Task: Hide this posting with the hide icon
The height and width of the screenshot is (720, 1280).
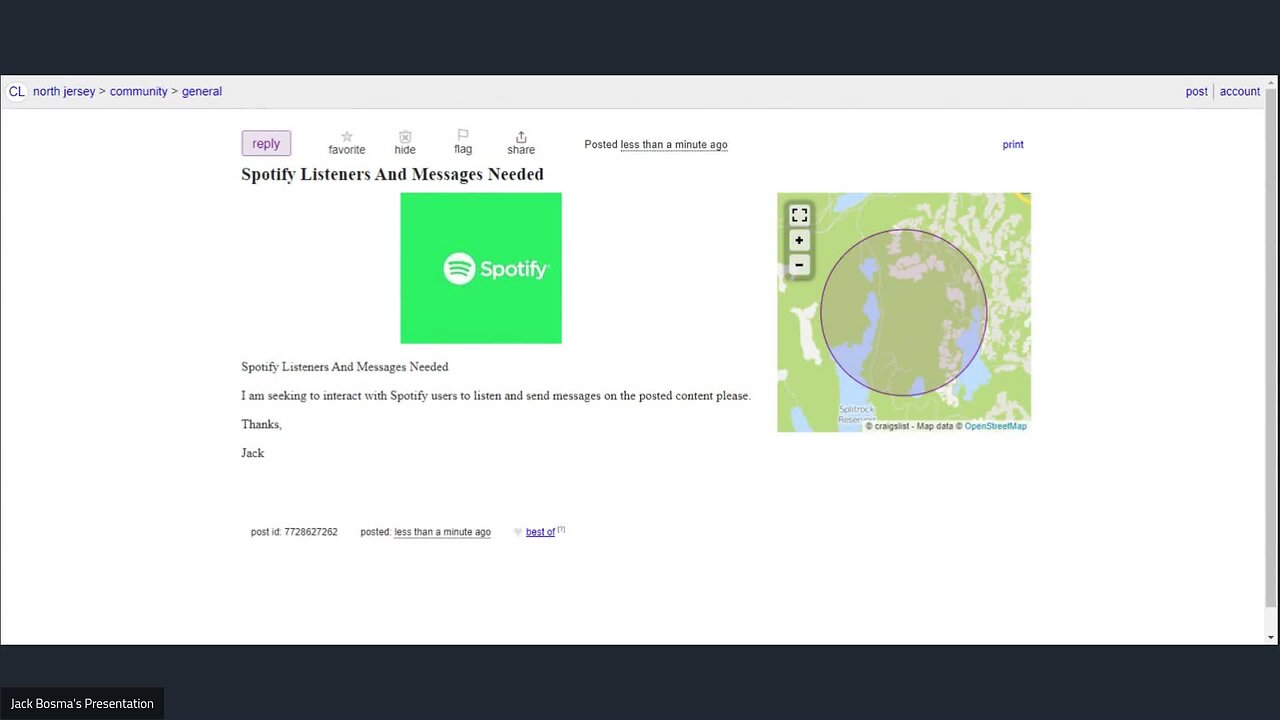Action: [405, 143]
